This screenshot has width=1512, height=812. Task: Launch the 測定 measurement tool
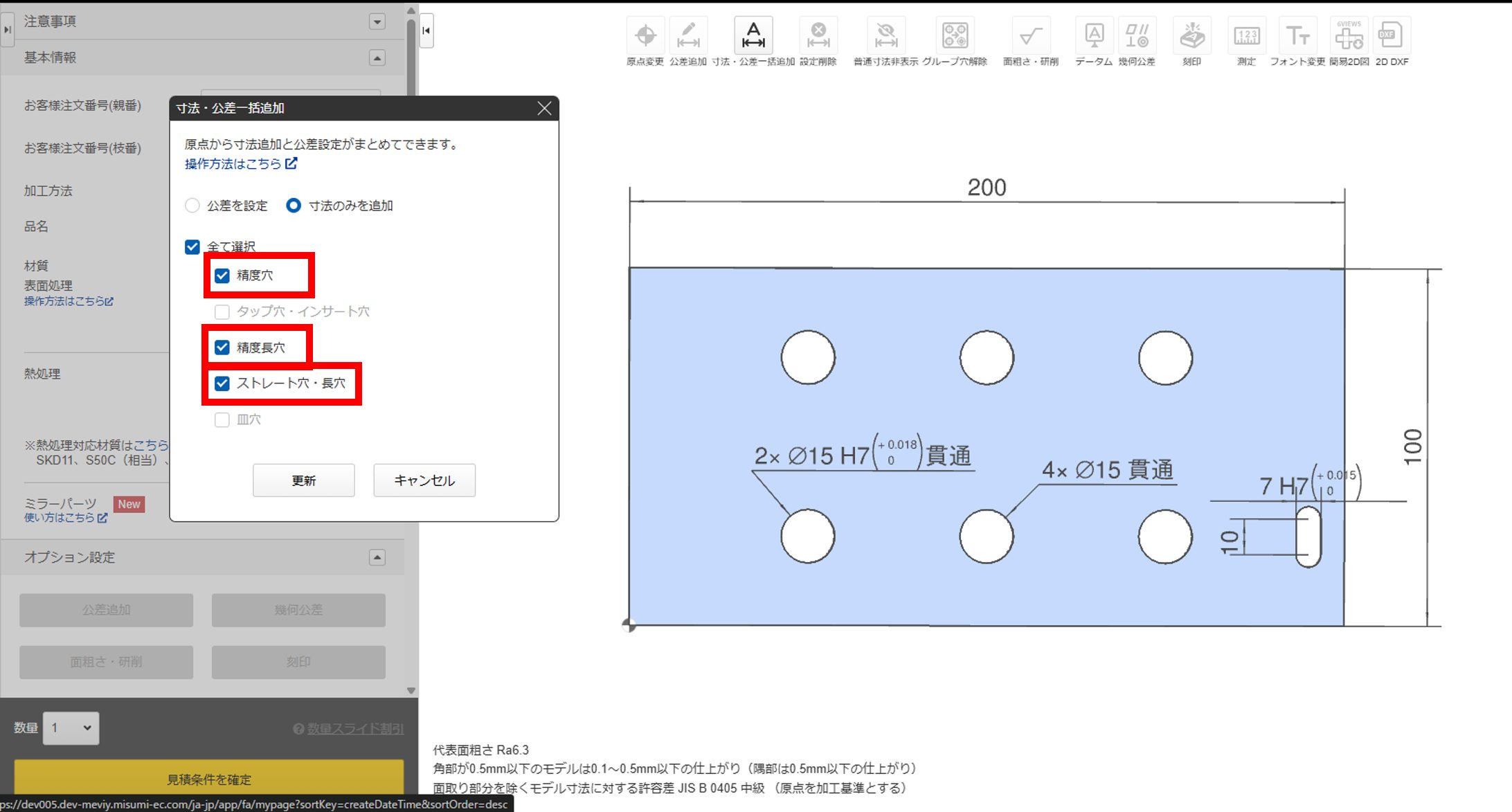coord(1245,35)
